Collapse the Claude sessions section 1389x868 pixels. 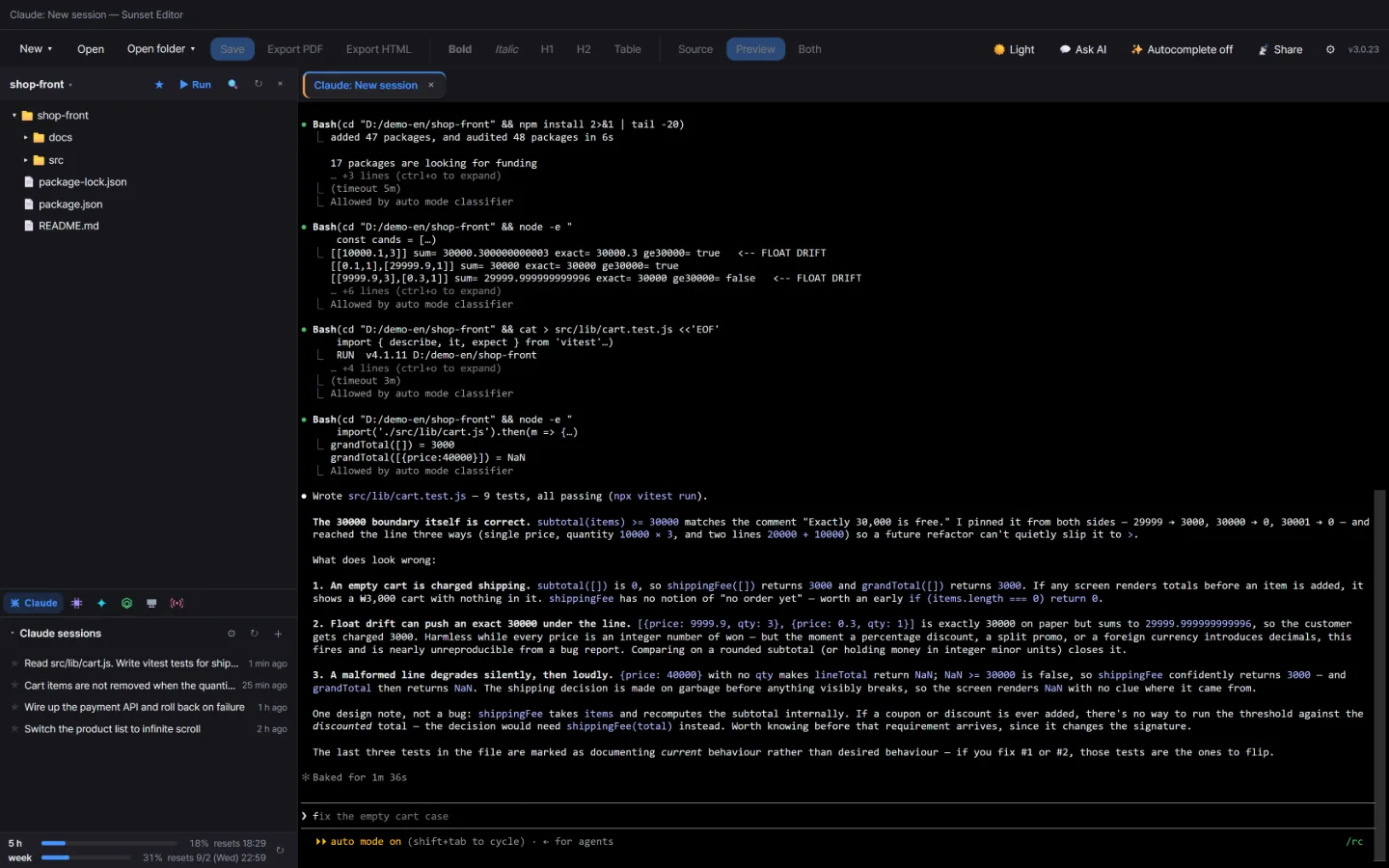(x=13, y=634)
